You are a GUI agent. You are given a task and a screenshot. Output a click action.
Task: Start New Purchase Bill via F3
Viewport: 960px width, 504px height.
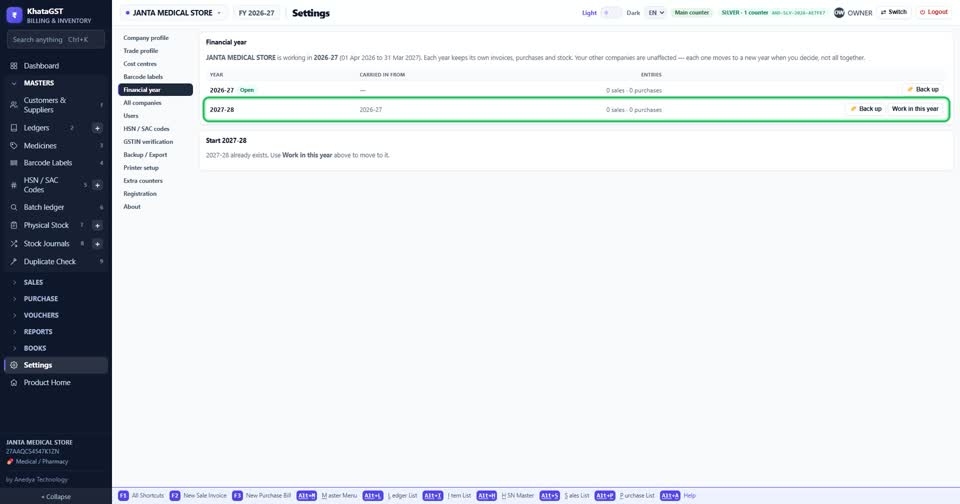pos(261,495)
